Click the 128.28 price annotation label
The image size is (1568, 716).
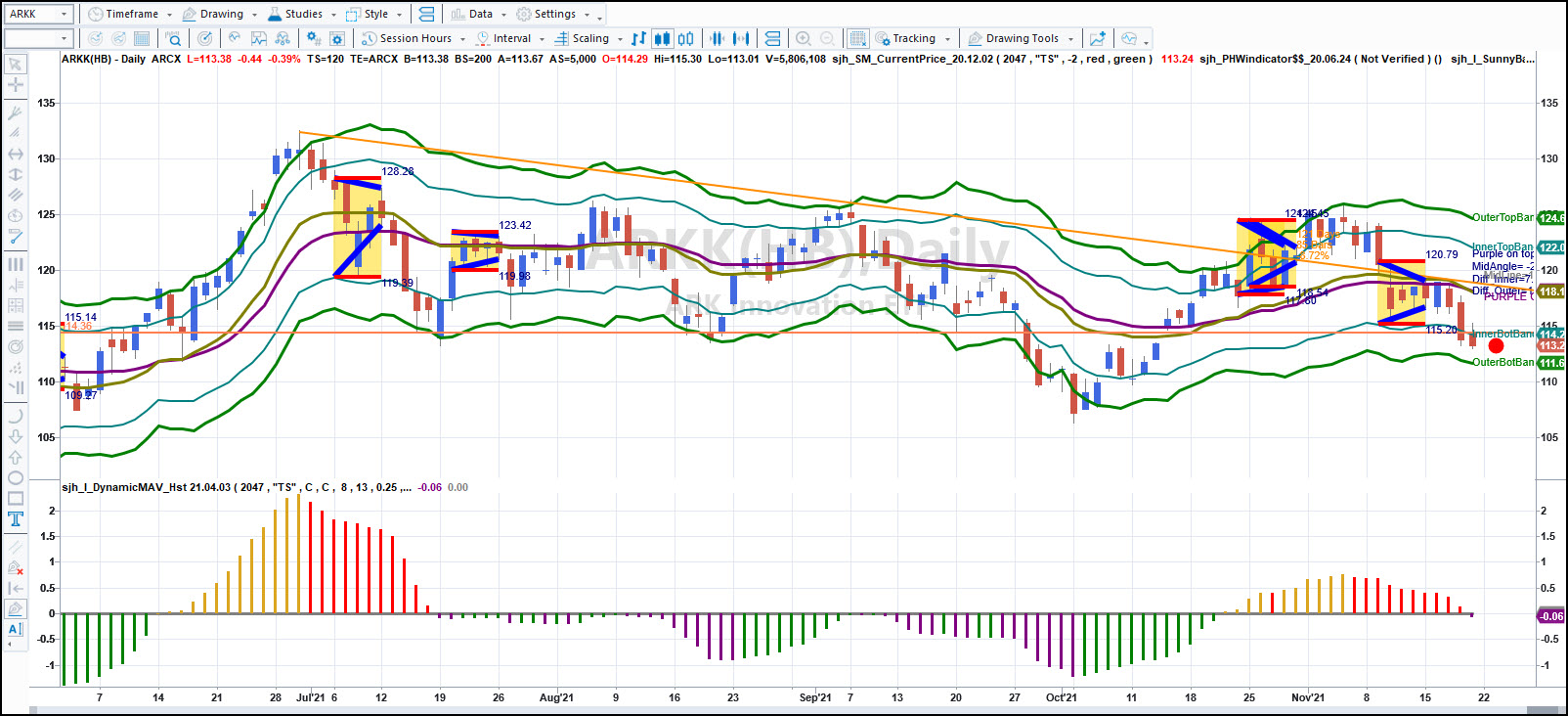398,171
